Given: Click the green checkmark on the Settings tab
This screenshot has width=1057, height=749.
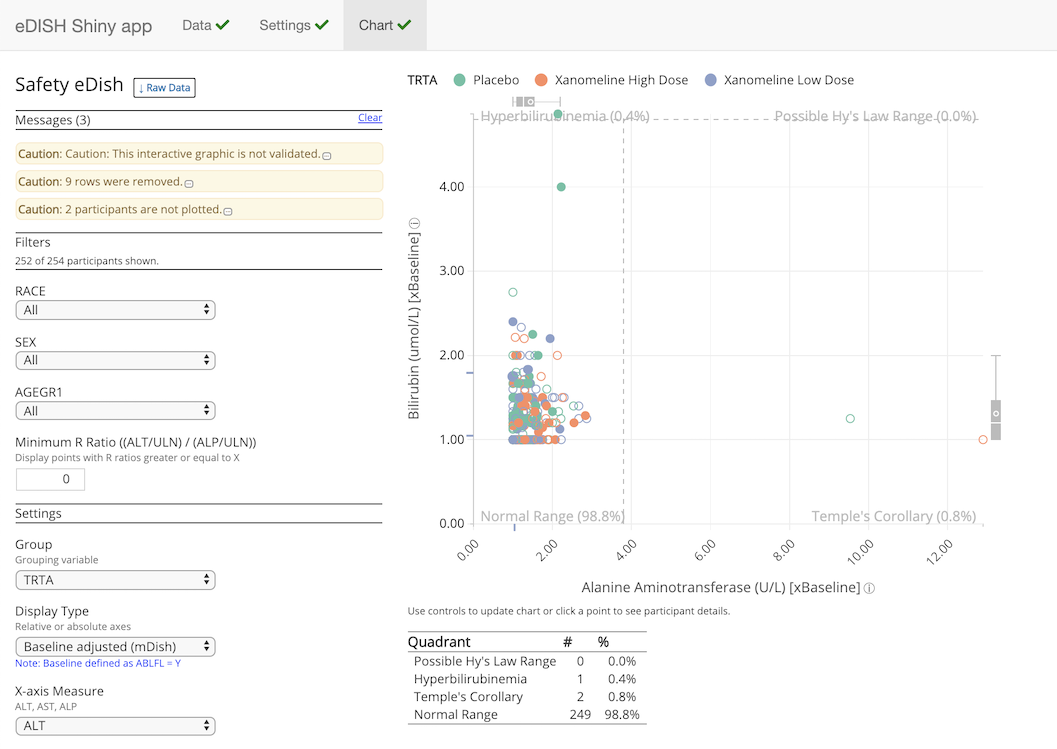Looking at the screenshot, I should (x=319, y=25).
